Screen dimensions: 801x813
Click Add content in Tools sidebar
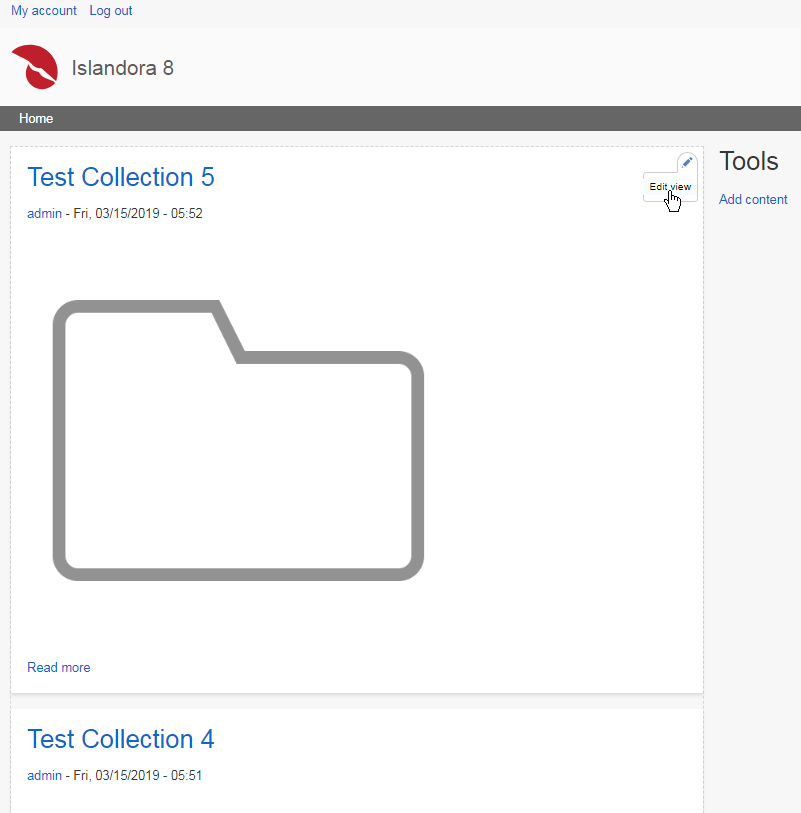[x=753, y=199]
